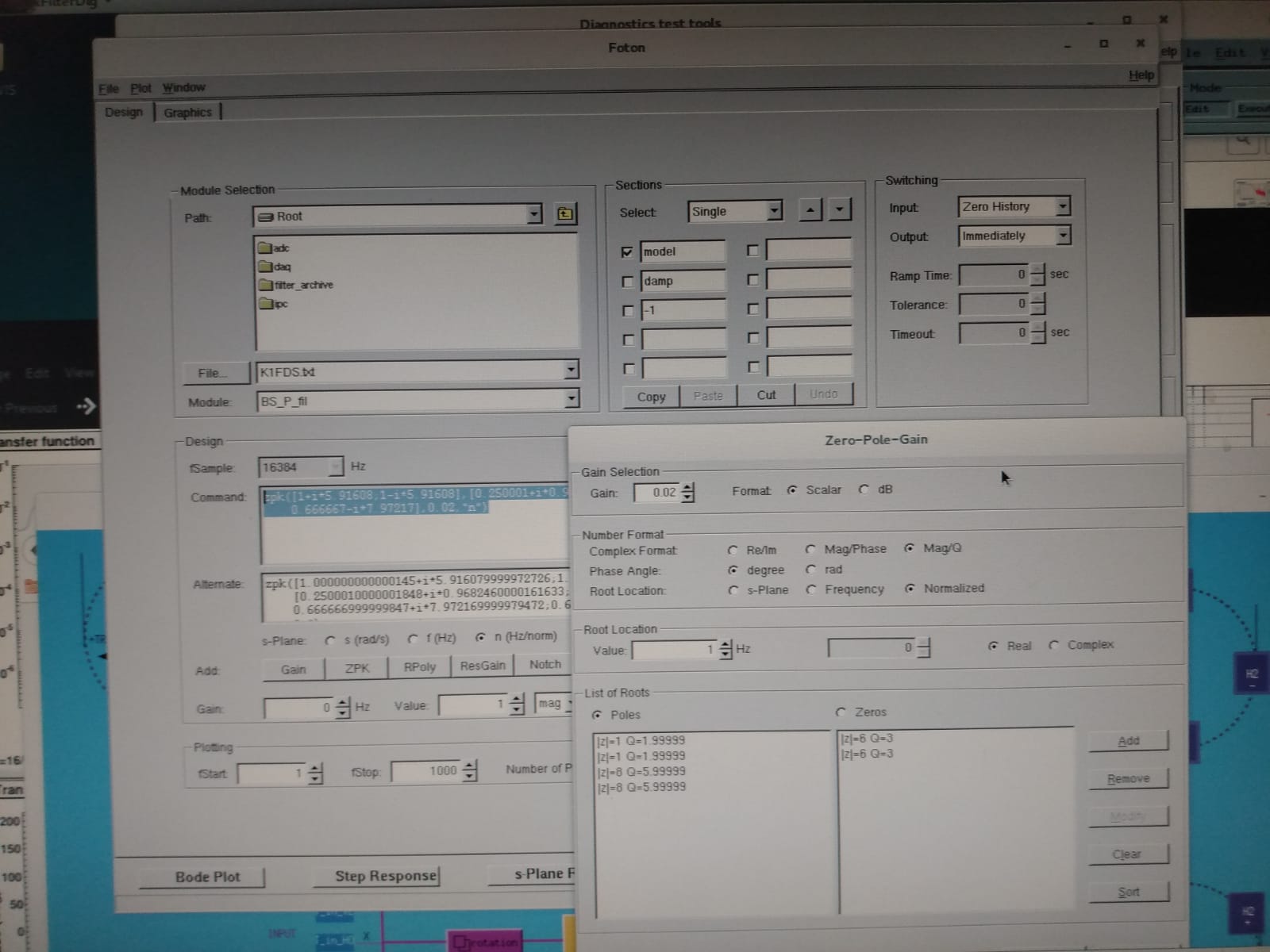Toggle the model section checkbox
Screen dimensions: 1270x952
point(627,252)
